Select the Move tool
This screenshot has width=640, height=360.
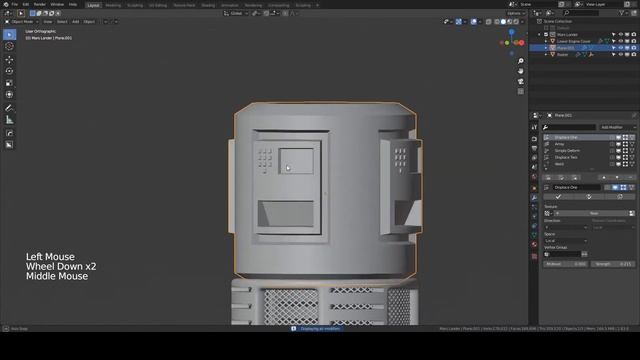(x=9, y=60)
